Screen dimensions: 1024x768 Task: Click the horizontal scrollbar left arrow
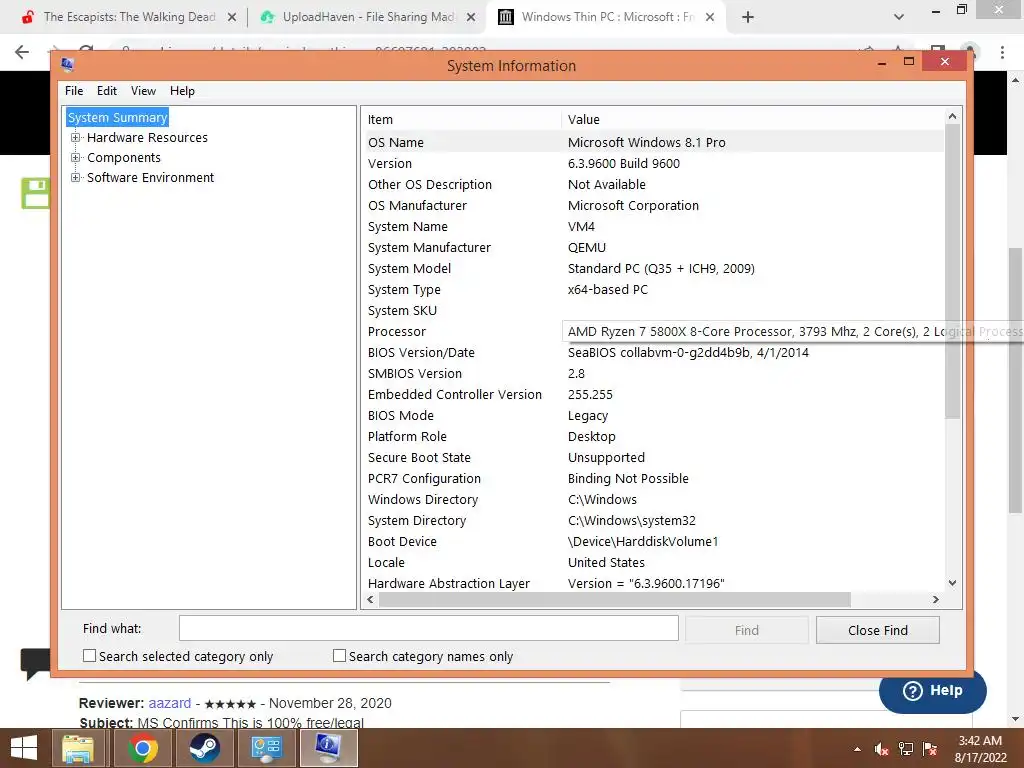370,600
